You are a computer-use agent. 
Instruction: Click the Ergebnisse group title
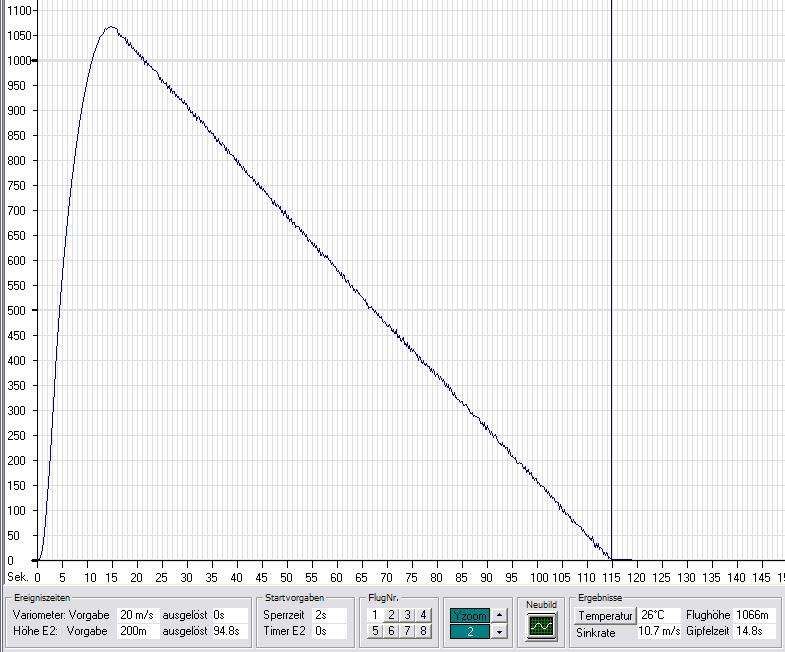pyautogui.click(x=600, y=597)
